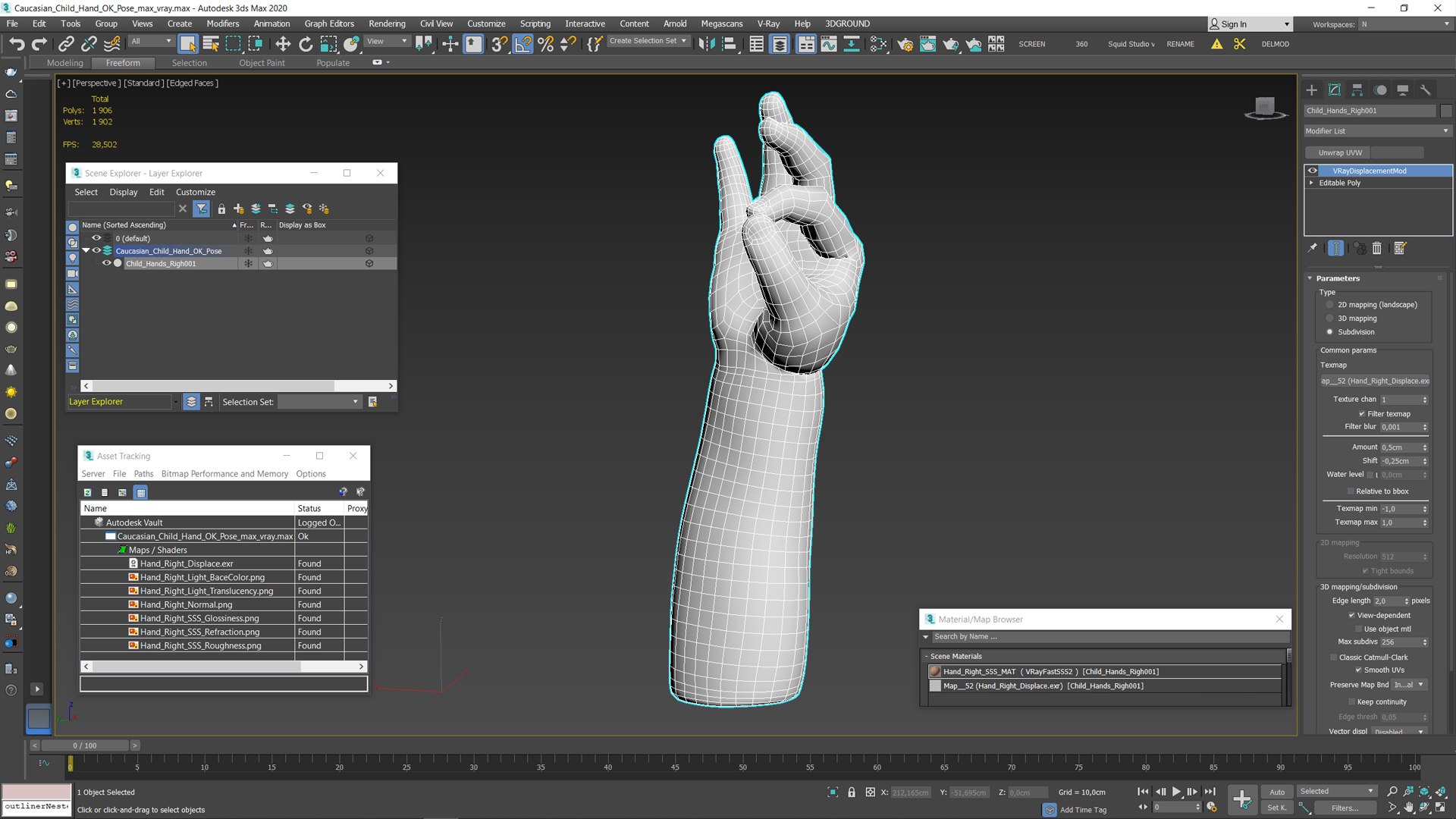Click the Redo arrow icon

tap(39, 44)
